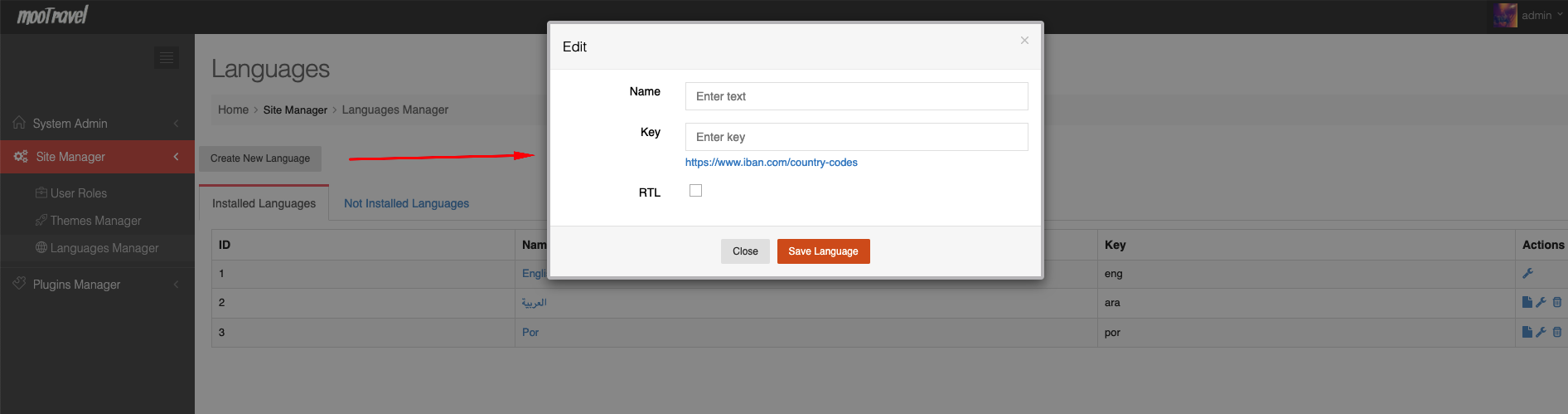1568x414 pixels.
Task: Click the wrench icon in the ara row
Action: coord(1541,302)
